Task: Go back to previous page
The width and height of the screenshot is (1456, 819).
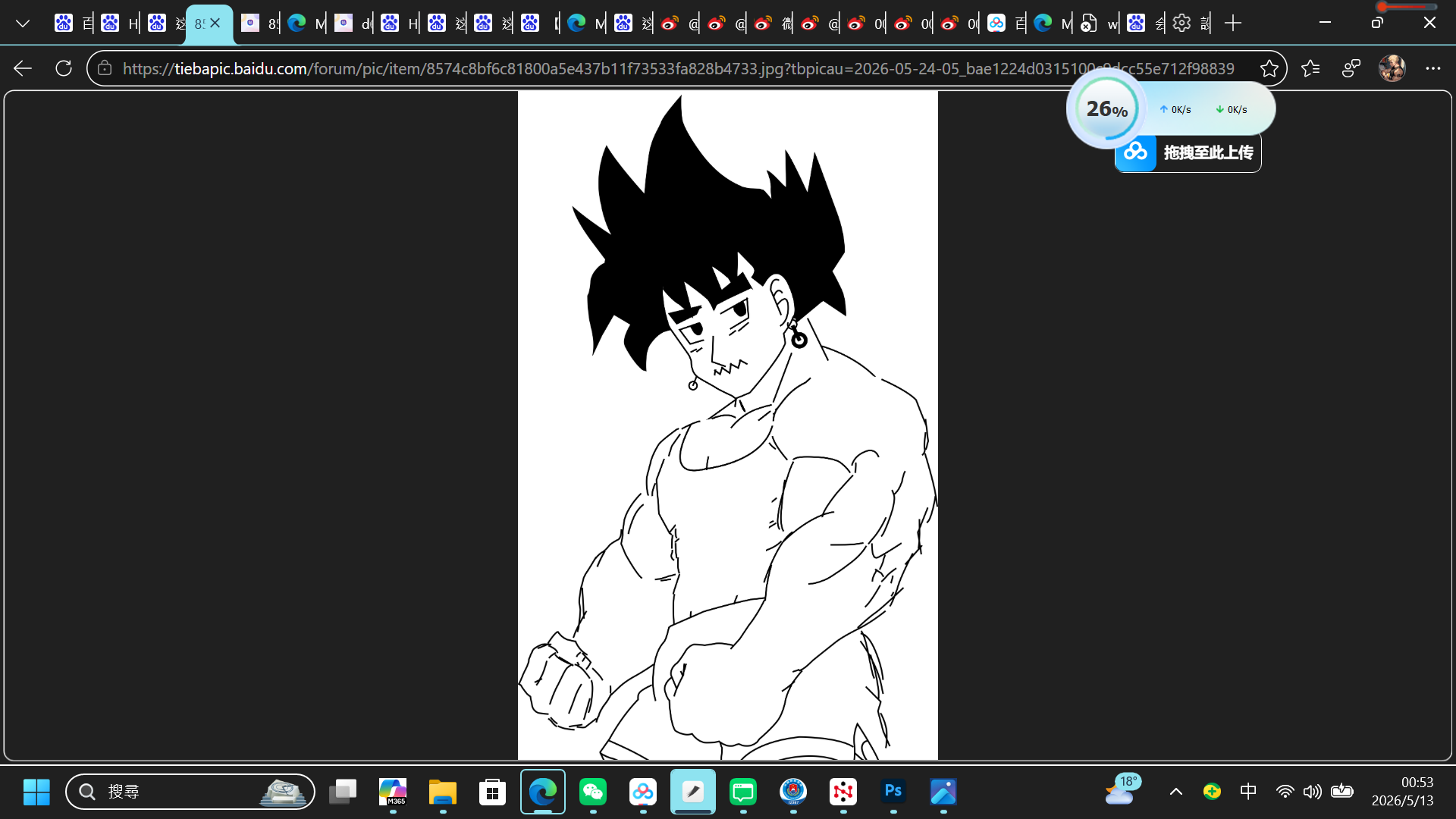Action: click(x=23, y=68)
